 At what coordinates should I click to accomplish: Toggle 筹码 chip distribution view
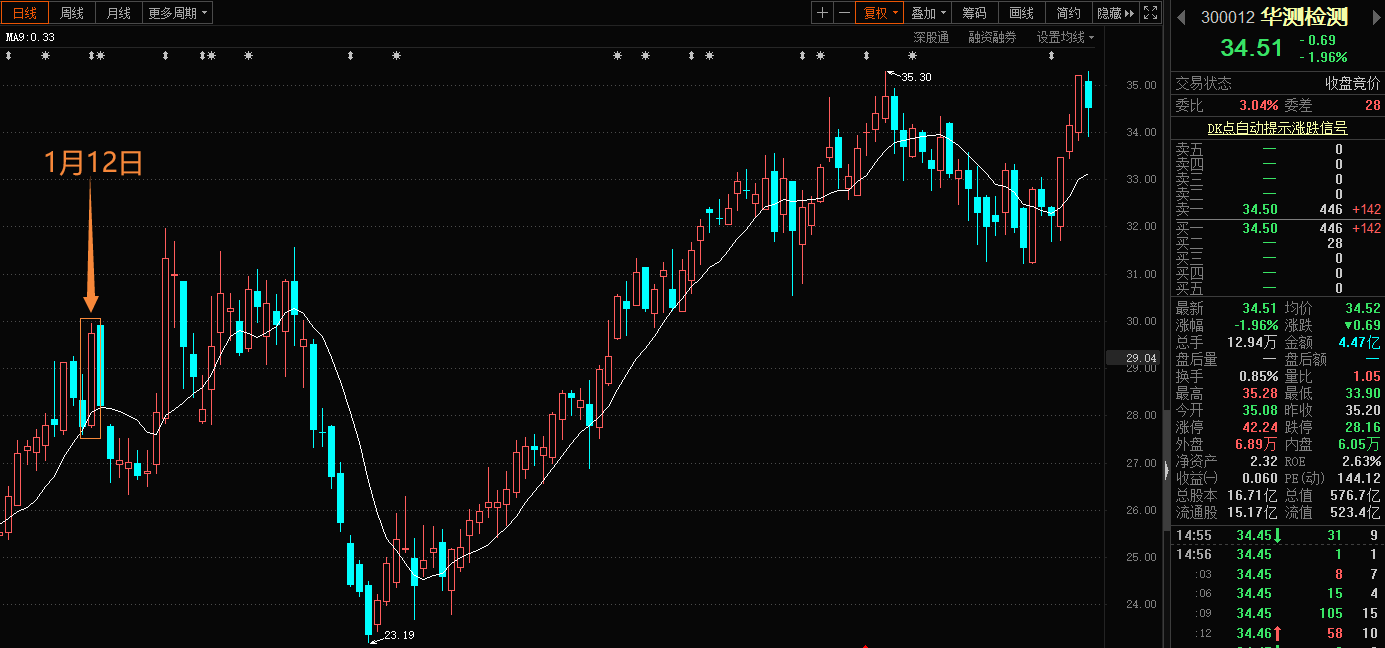point(974,13)
